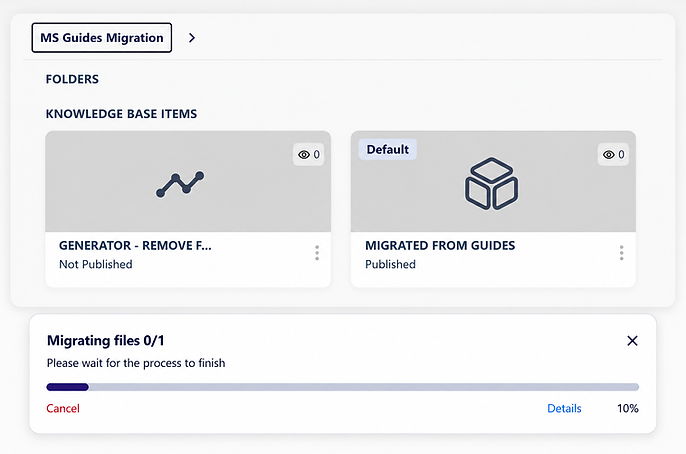Cancel the file migration
Screen dimensions: 686x454
tap(63, 409)
